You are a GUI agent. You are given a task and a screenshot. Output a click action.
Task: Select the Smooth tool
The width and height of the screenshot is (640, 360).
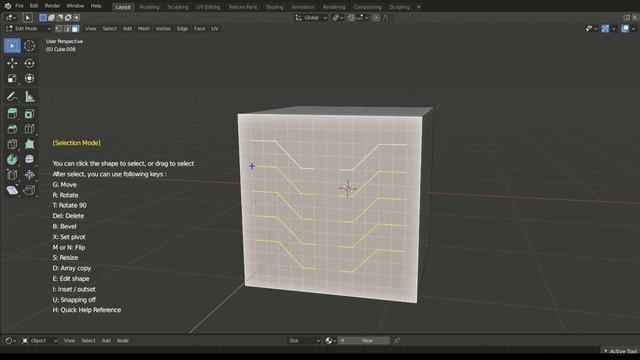click(29, 159)
